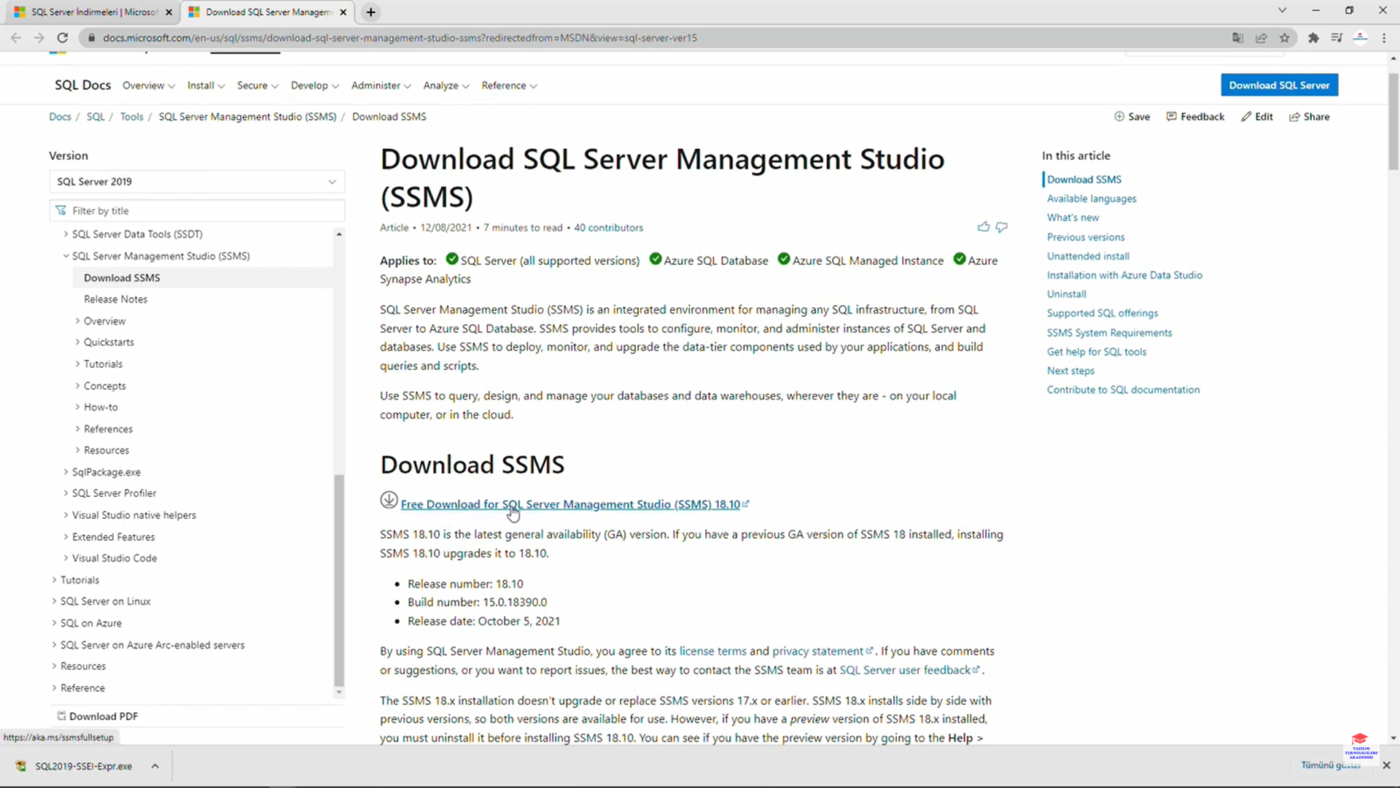Click Free Download for SSMS 18.10 link
Screen dimensions: 1400x788
point(575,504)
